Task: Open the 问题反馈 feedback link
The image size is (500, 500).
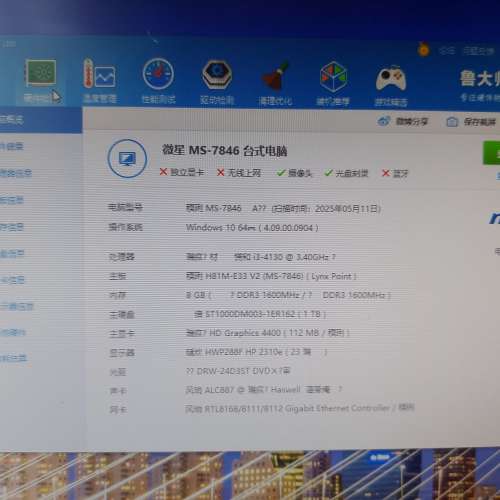Action: 479,51
